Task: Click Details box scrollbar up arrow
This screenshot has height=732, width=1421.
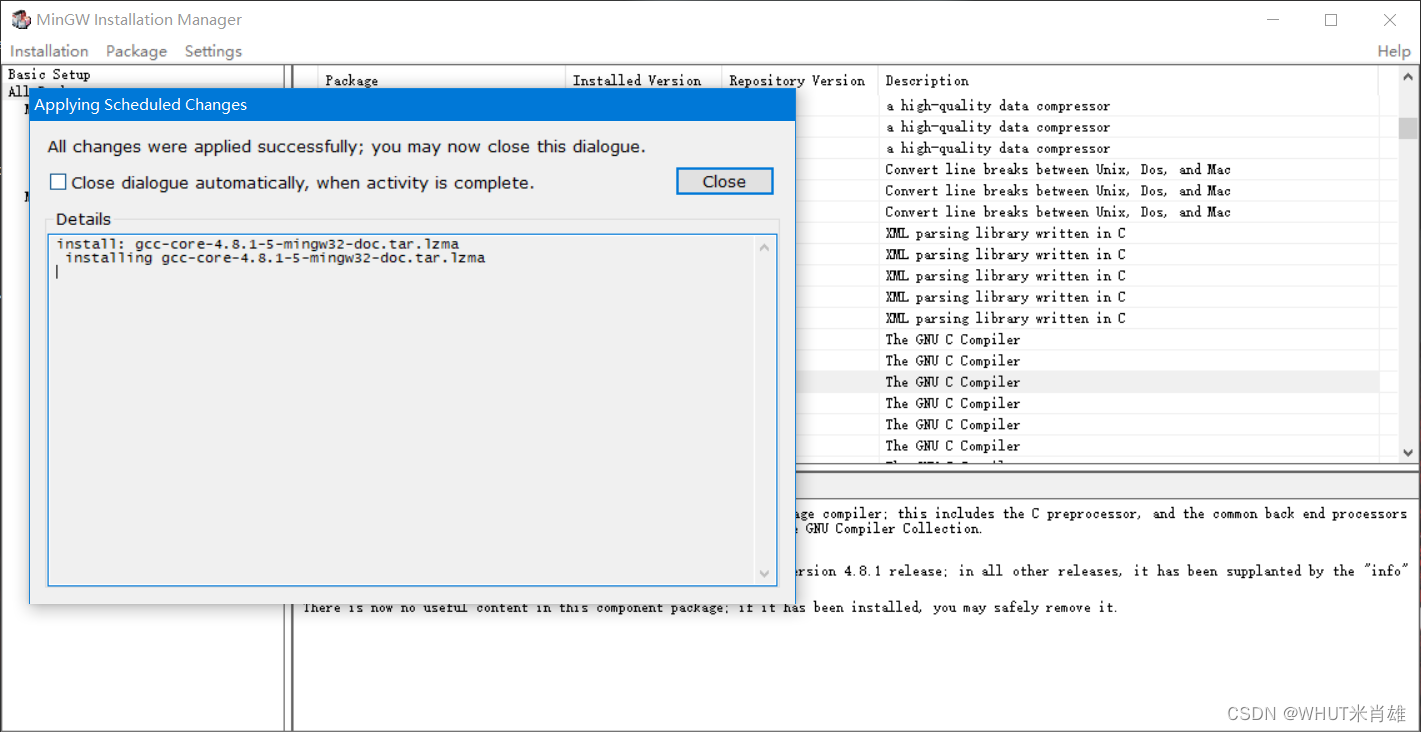Action: (x=765, y=247)
